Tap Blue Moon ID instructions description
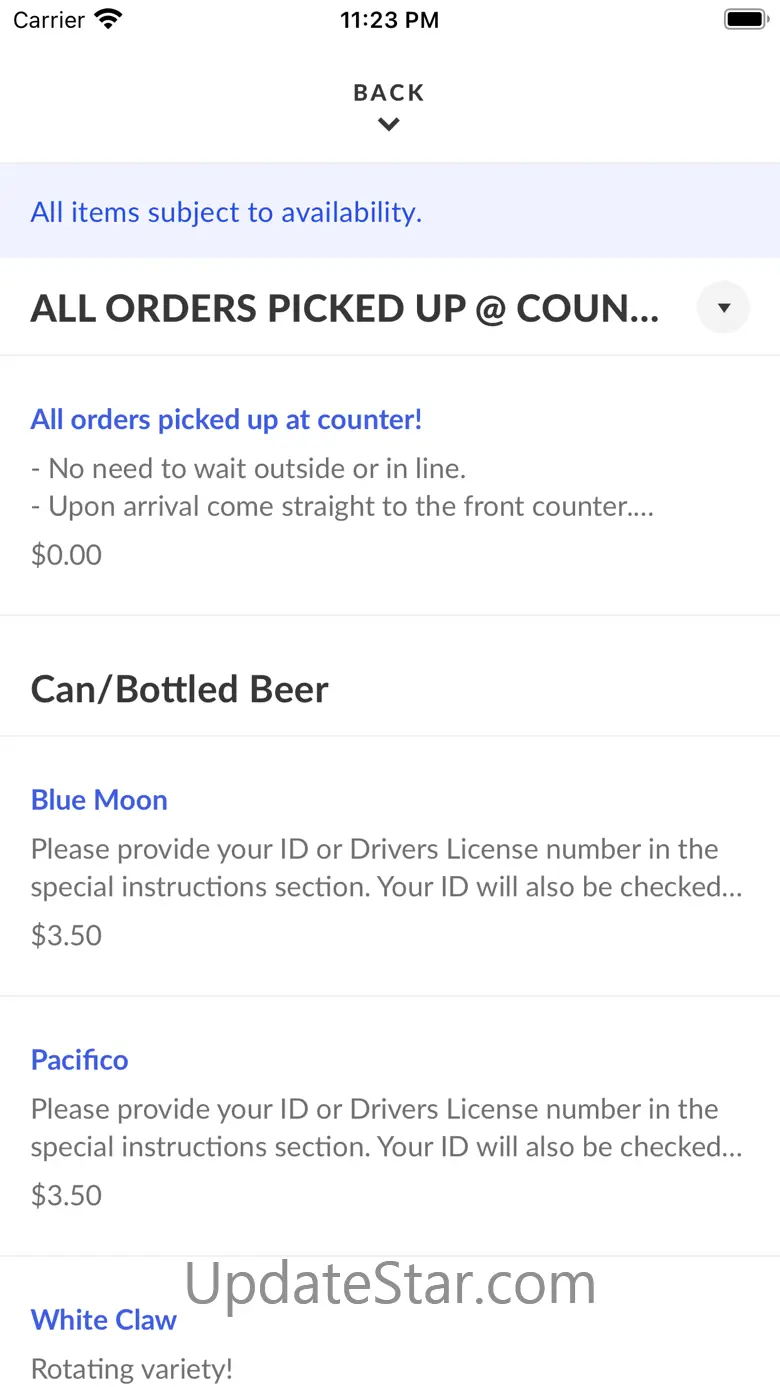 coord(387,868)
